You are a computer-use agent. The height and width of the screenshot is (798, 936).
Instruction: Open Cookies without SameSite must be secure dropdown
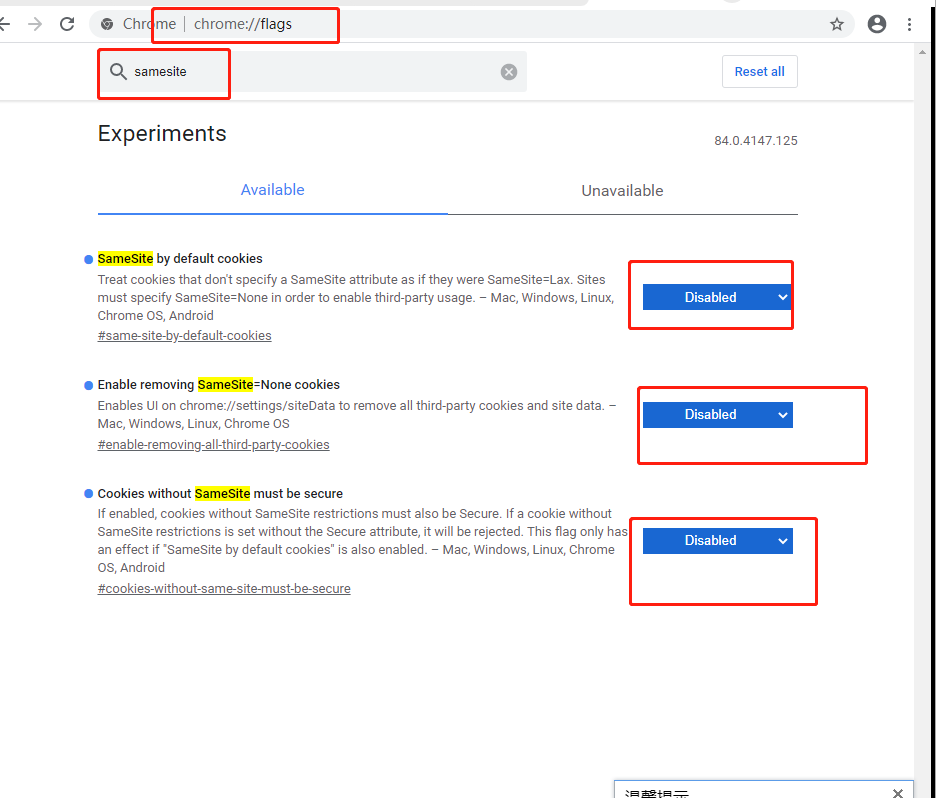pyautogui.click(x=717, y=540)
